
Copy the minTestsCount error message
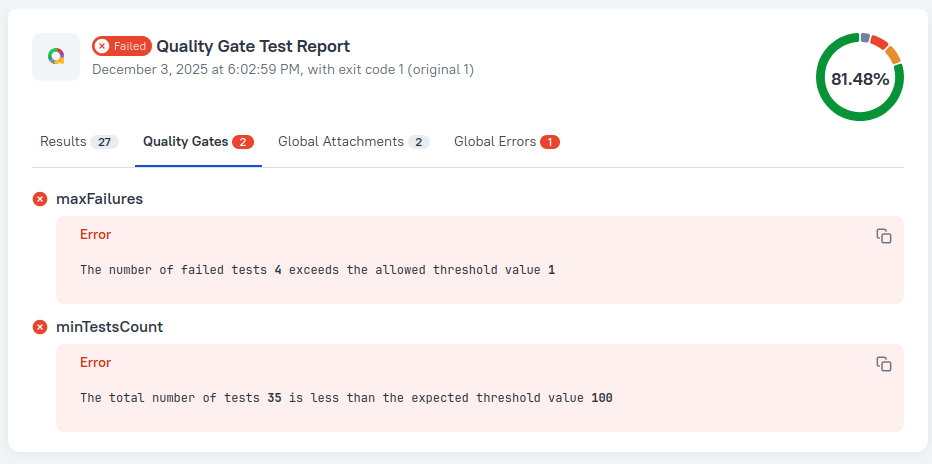883,364
